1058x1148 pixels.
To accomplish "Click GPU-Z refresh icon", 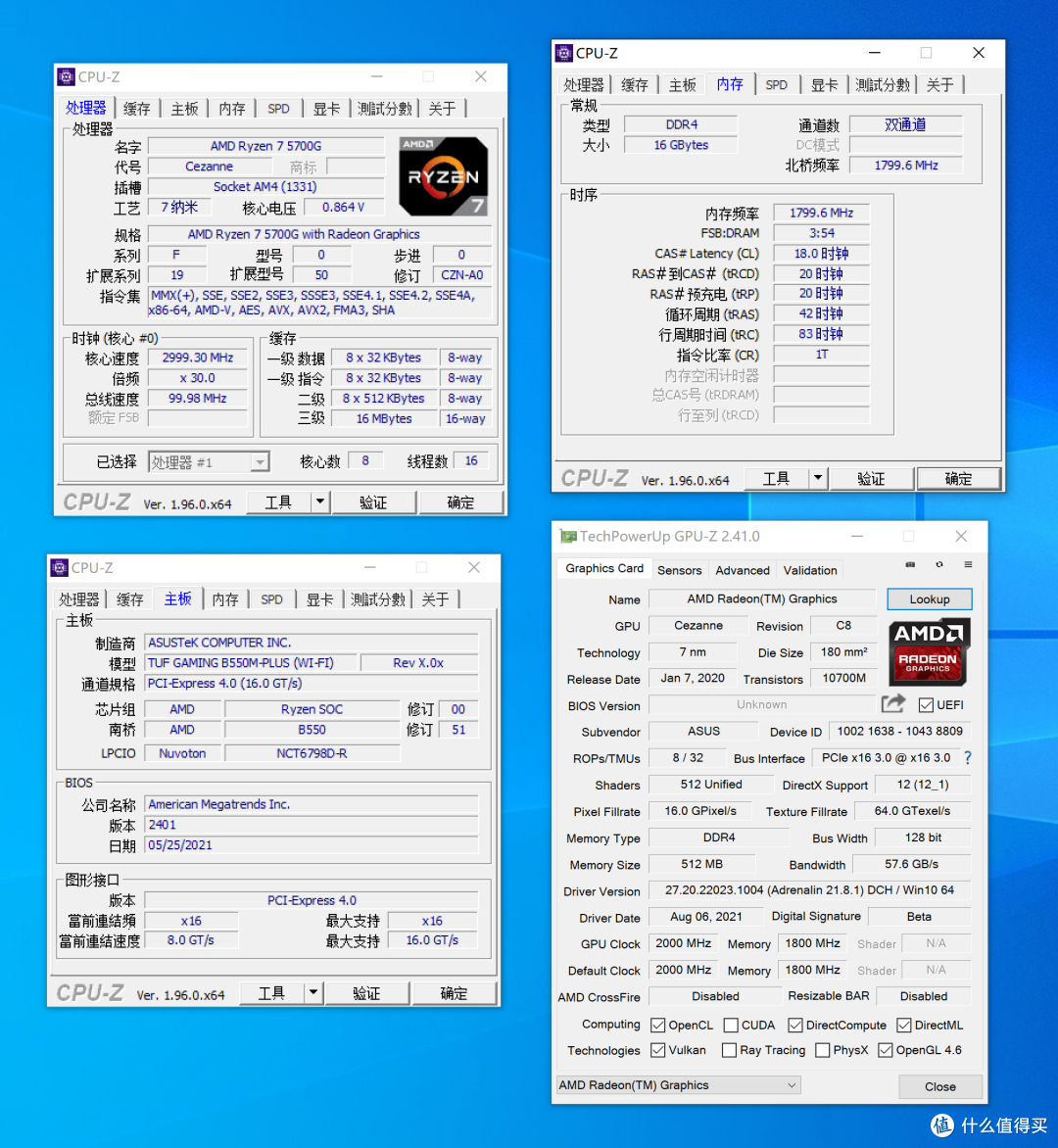I will pos(939,564).
